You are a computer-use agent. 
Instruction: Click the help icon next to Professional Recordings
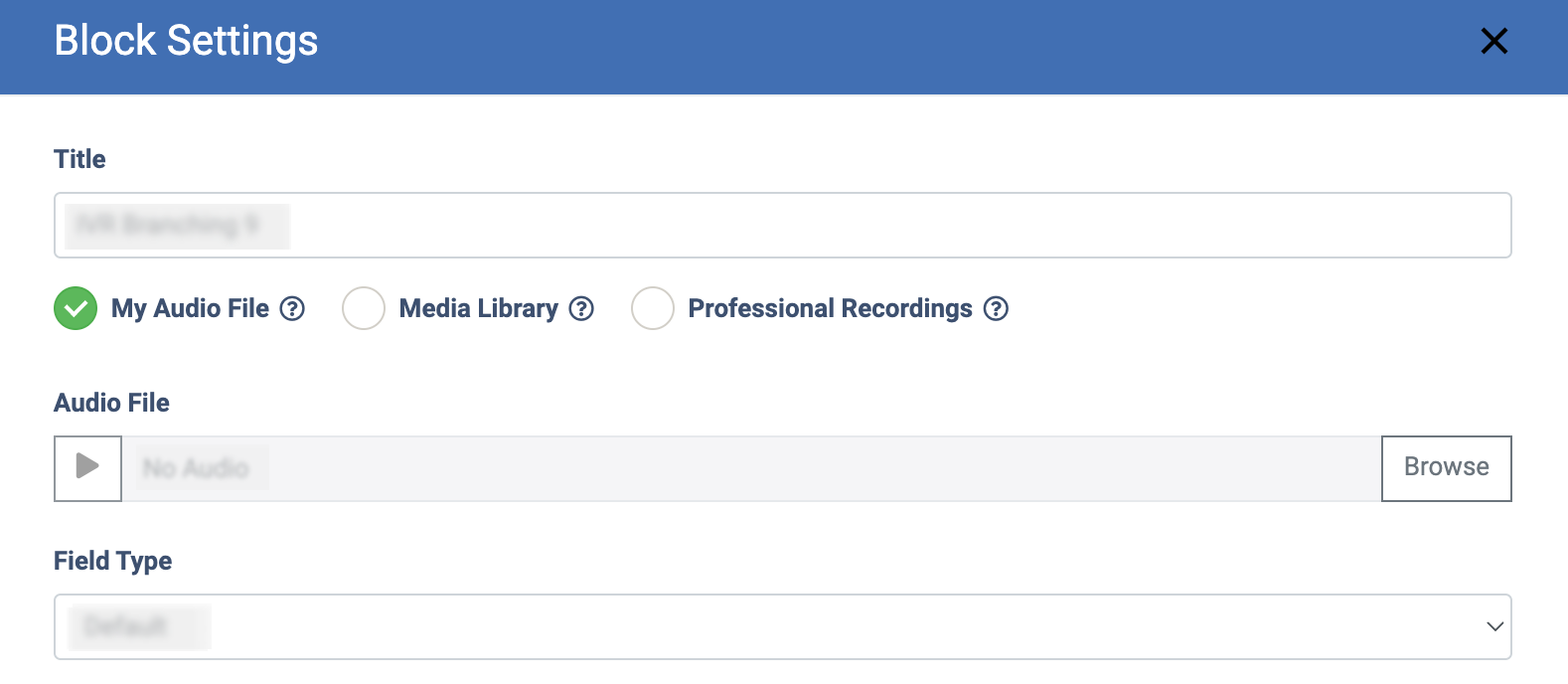pyautogui.click(x=996, y=309)
